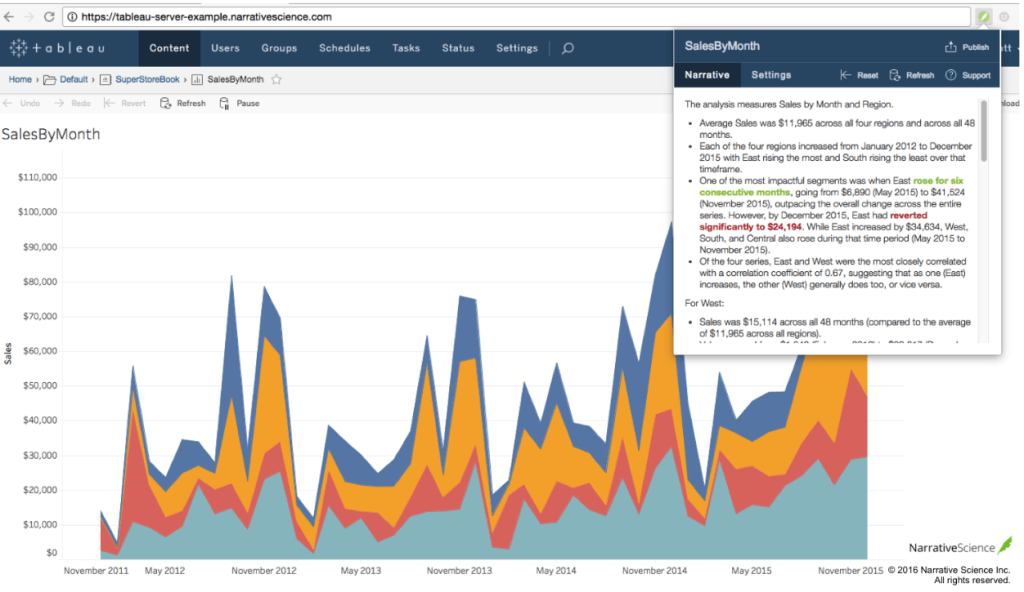Switch to the Settings tab in the panel
Viewport: 1024px width, 592px height.
click(771, 75)
